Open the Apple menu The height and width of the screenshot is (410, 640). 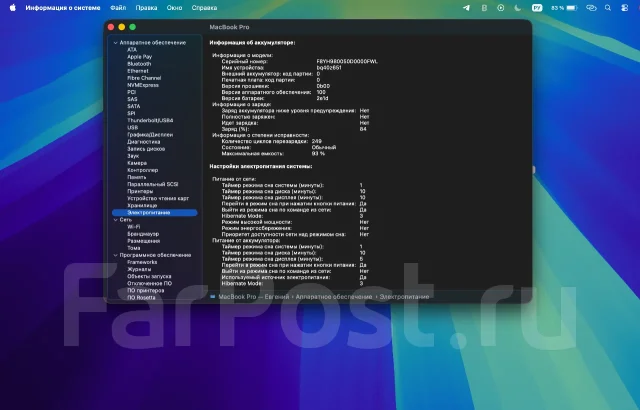13,8
